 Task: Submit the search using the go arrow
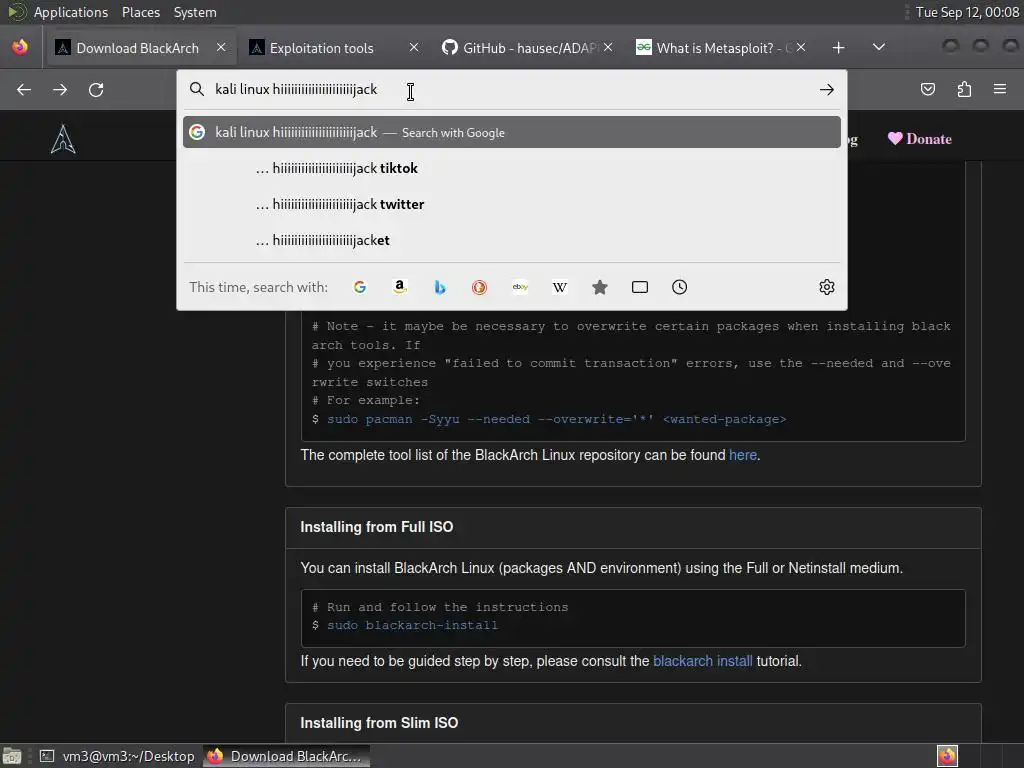point(827,89)
